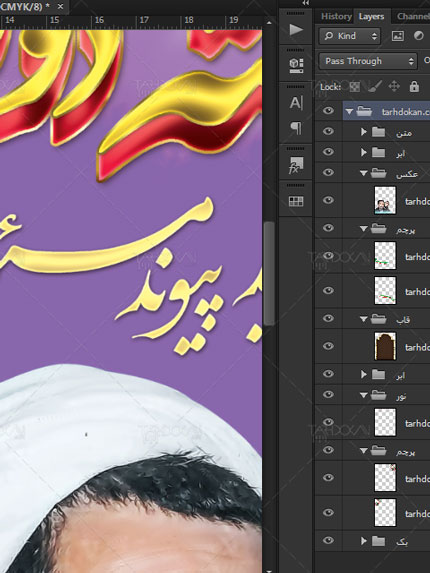Image resolution: width=430 pixels, height=573 pixels.
Task: Toggle visibility of the brown arch layer
Action: 328,346
